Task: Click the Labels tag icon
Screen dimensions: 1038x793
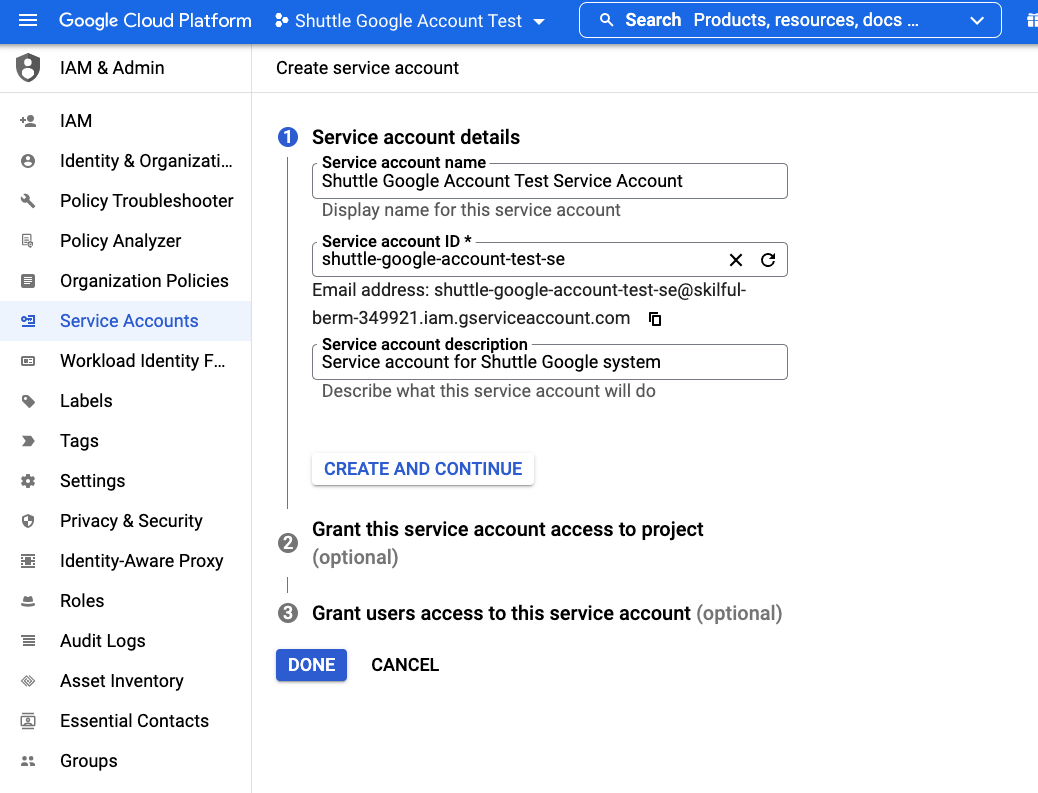Action: 28,401
